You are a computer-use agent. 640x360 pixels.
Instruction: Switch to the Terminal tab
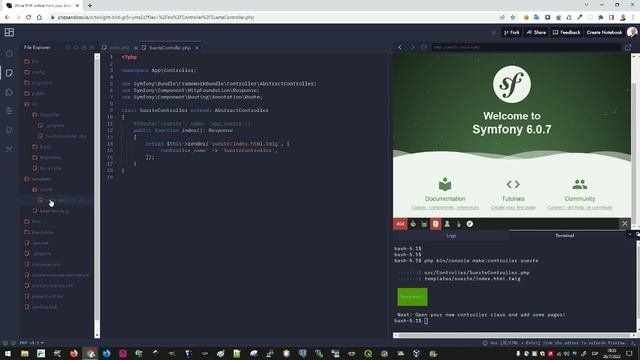pyautogui.click(x=564, y=236)
